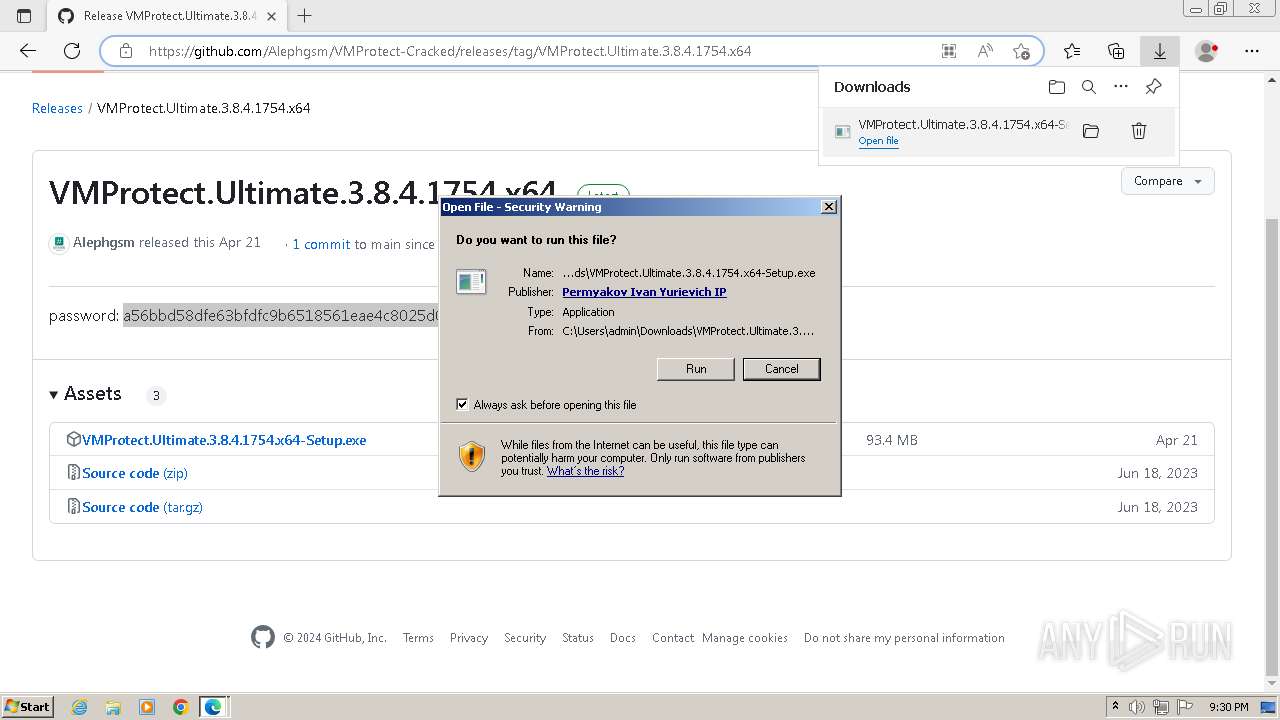The height and width of the screenshot is (720, 1280).
Task: Download VMProtect.Ultimate.3.8.4.1754.x64-Setup.exe asset
Action: [x=224, y=440]
